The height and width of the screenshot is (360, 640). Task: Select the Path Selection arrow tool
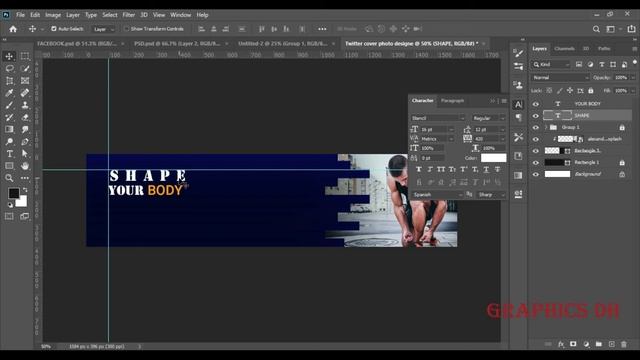pyautogui.click(x=25, y=154)
